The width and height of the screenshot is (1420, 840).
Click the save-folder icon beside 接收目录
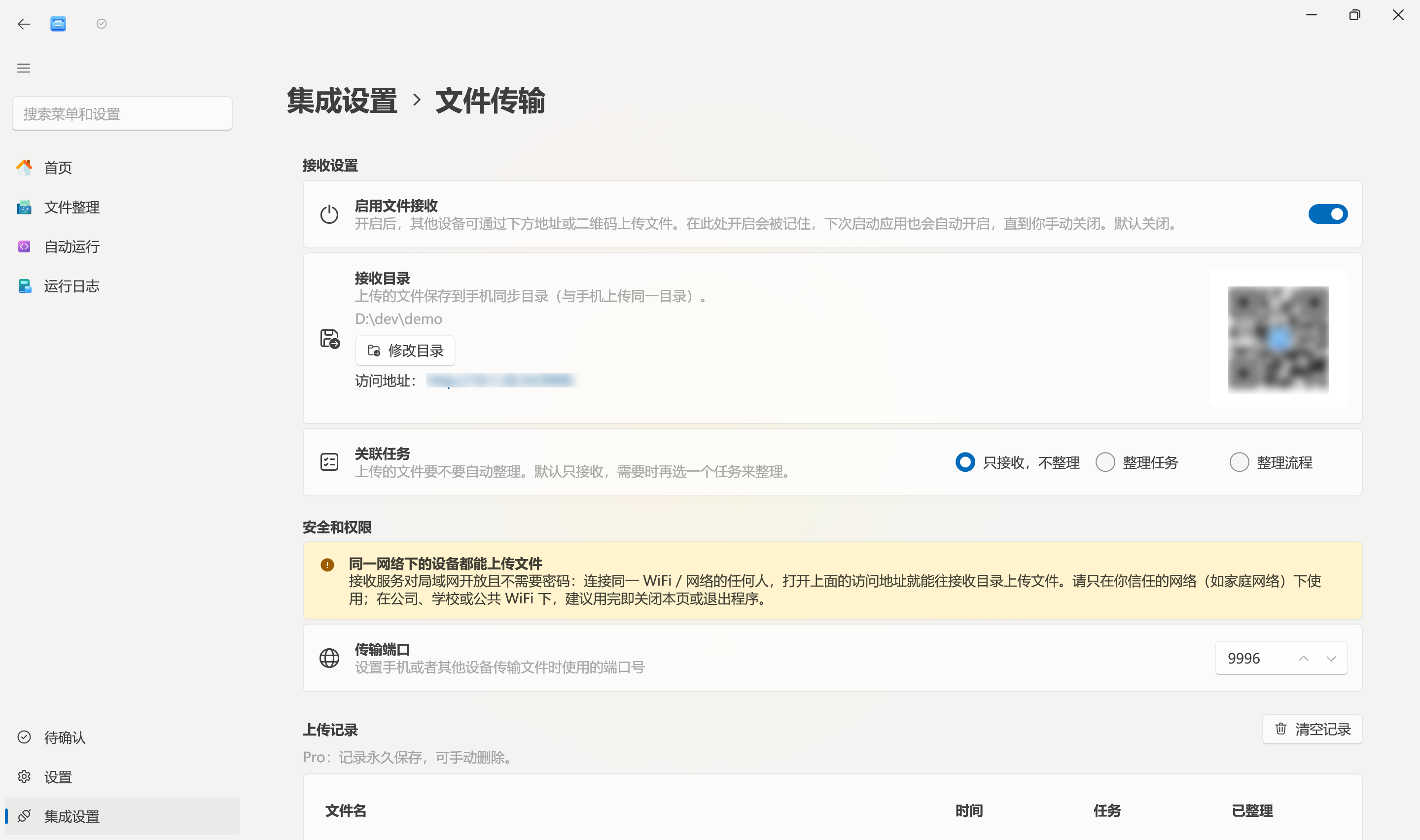330,339
